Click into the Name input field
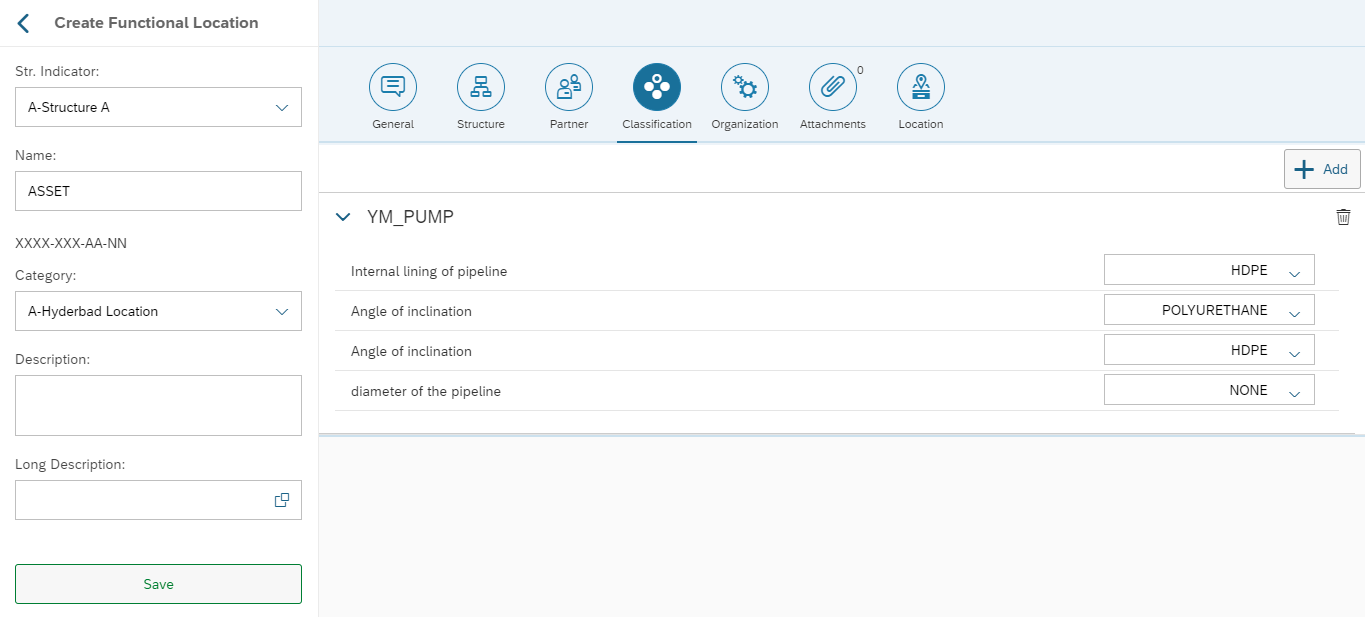The image size is (1365, 617). click(x=158, y=191)
